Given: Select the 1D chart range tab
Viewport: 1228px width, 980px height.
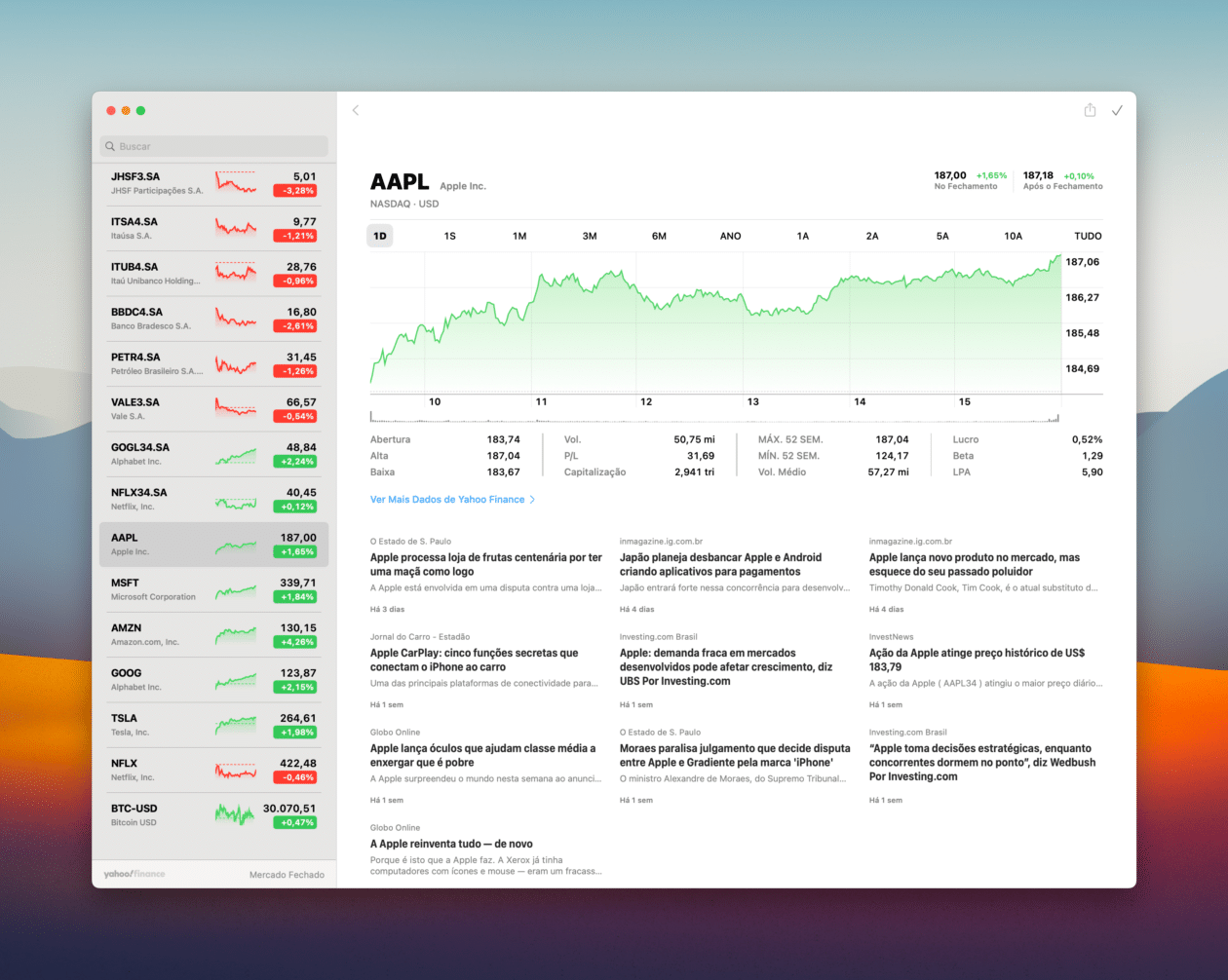Looking at the screenshot, I should coord(380,236).
